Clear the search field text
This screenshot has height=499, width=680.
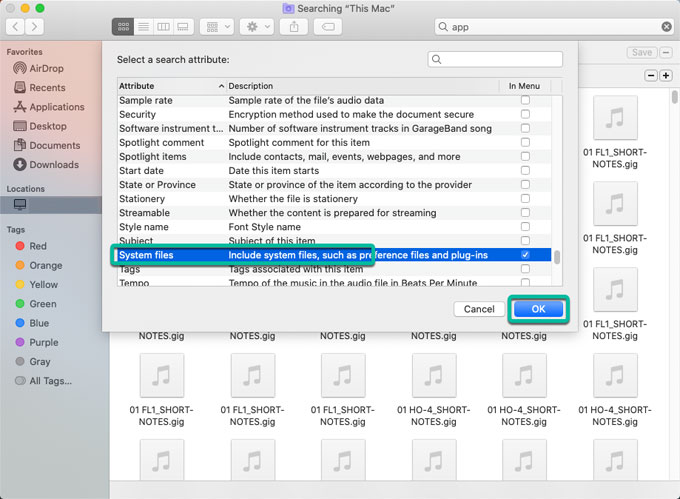(667, 27)
